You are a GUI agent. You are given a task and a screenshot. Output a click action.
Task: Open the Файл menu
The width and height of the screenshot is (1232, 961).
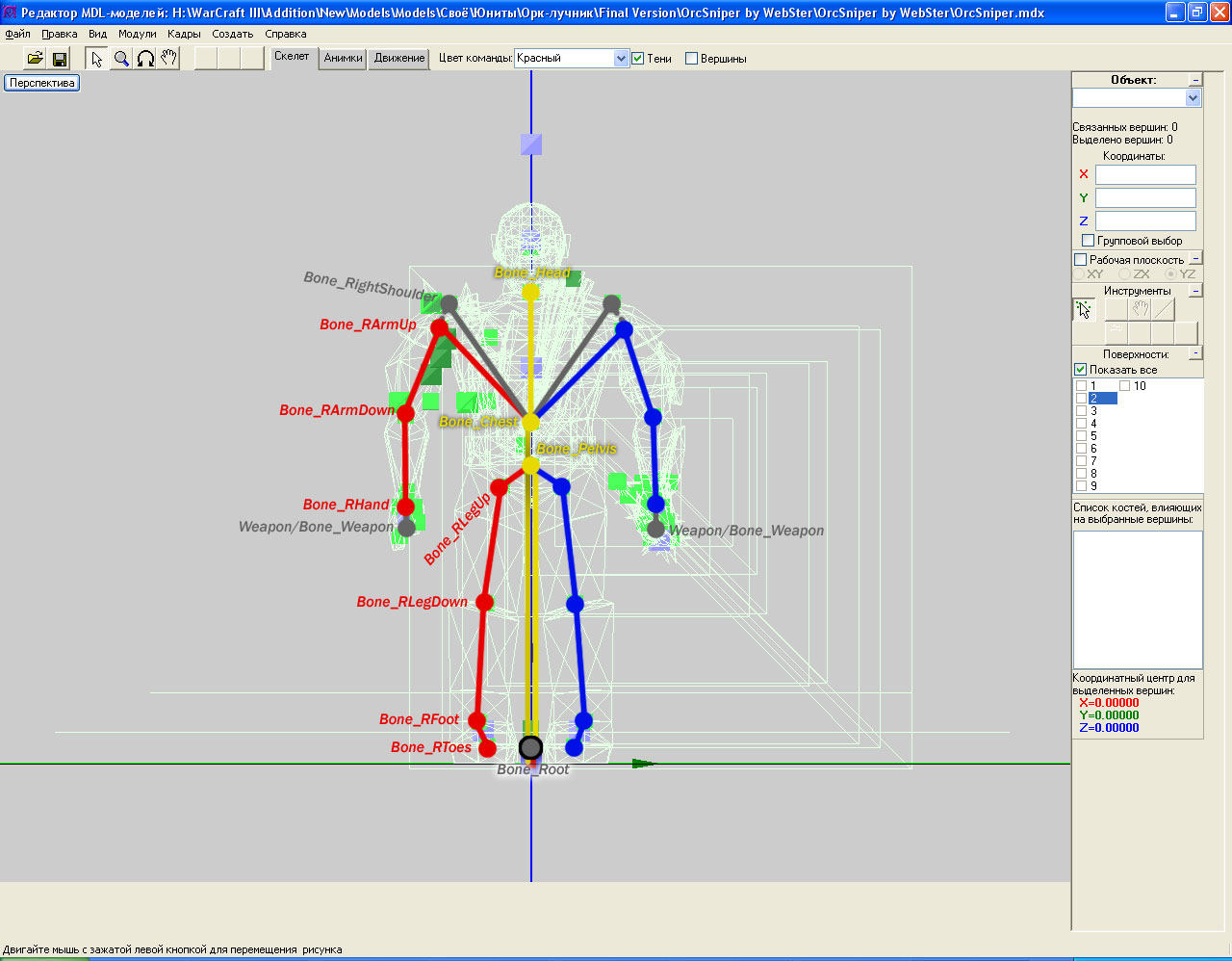tap(17, 34)
